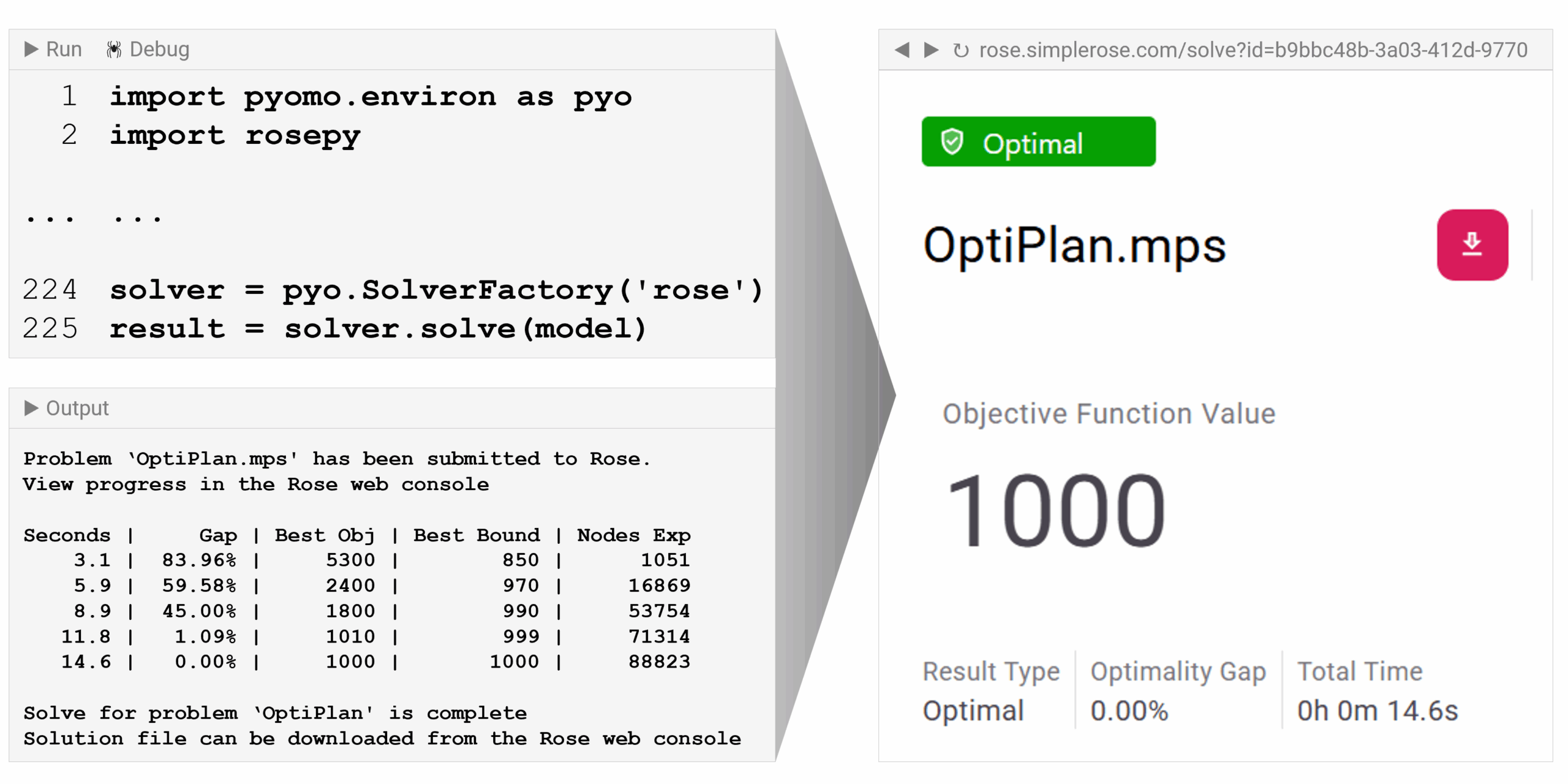Screen dimensions: 1568x784
Task: Click the Best Obj column header
Action: 325,535
